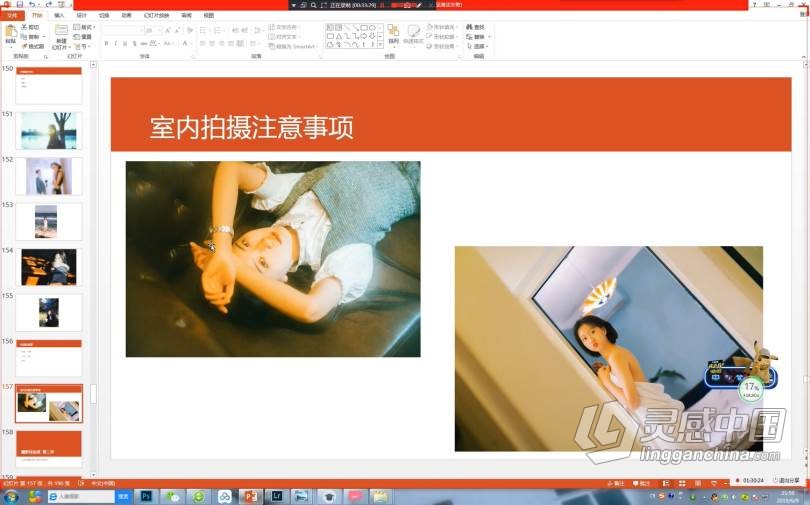Click the Windows Start button

tap(10, 497)
